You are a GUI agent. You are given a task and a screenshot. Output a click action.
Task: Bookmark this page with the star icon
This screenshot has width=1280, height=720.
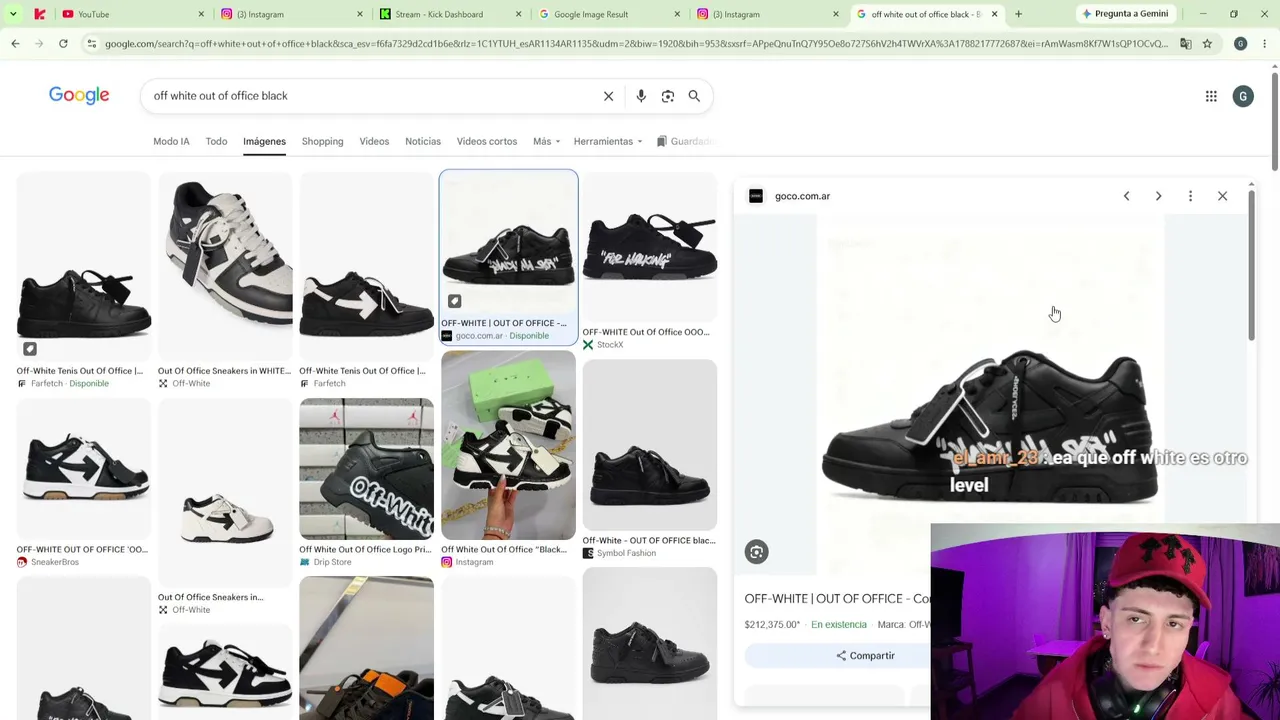click(1207, 44)
